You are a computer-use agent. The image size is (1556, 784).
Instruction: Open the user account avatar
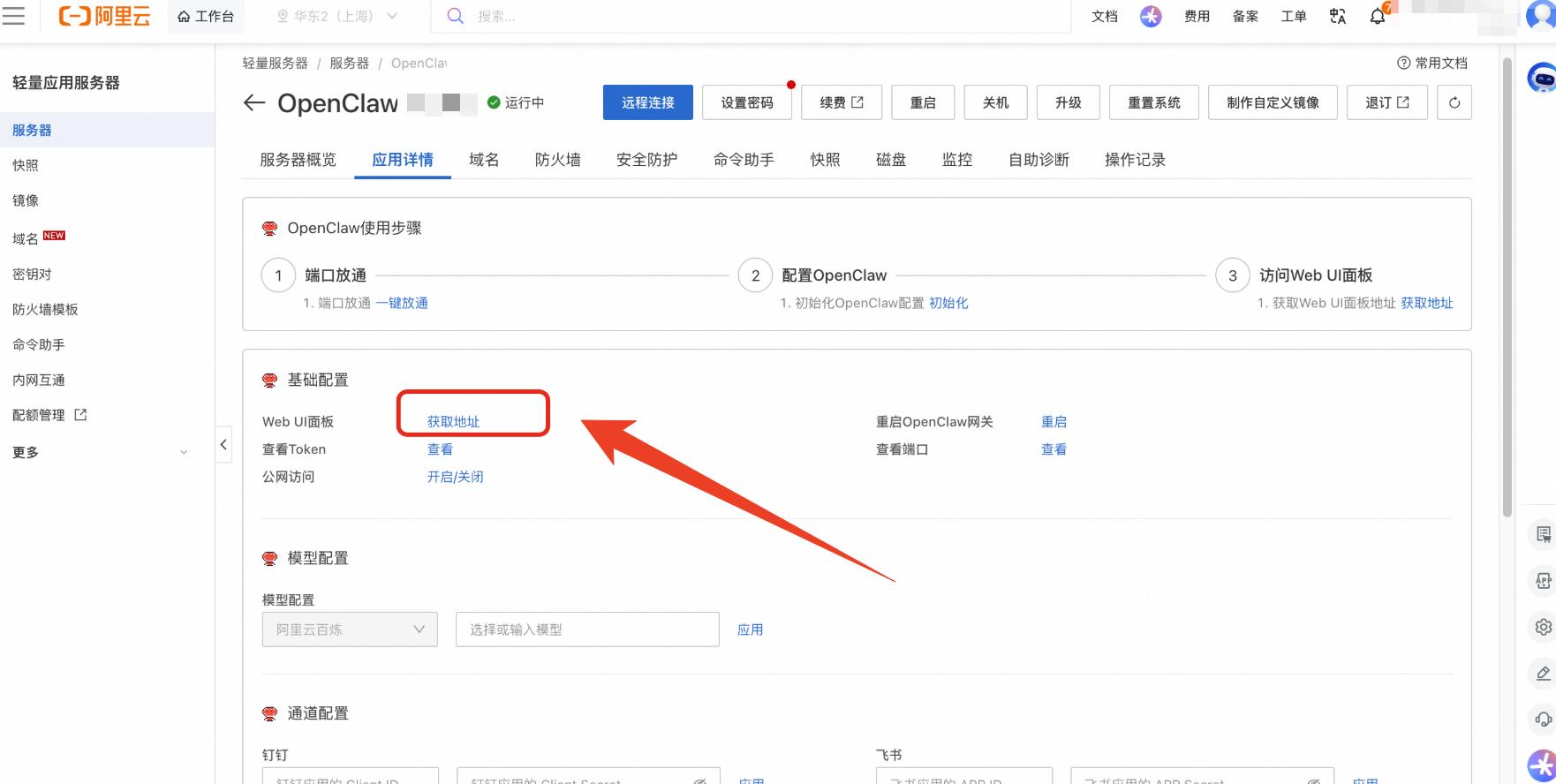[x=1542, y=16]
